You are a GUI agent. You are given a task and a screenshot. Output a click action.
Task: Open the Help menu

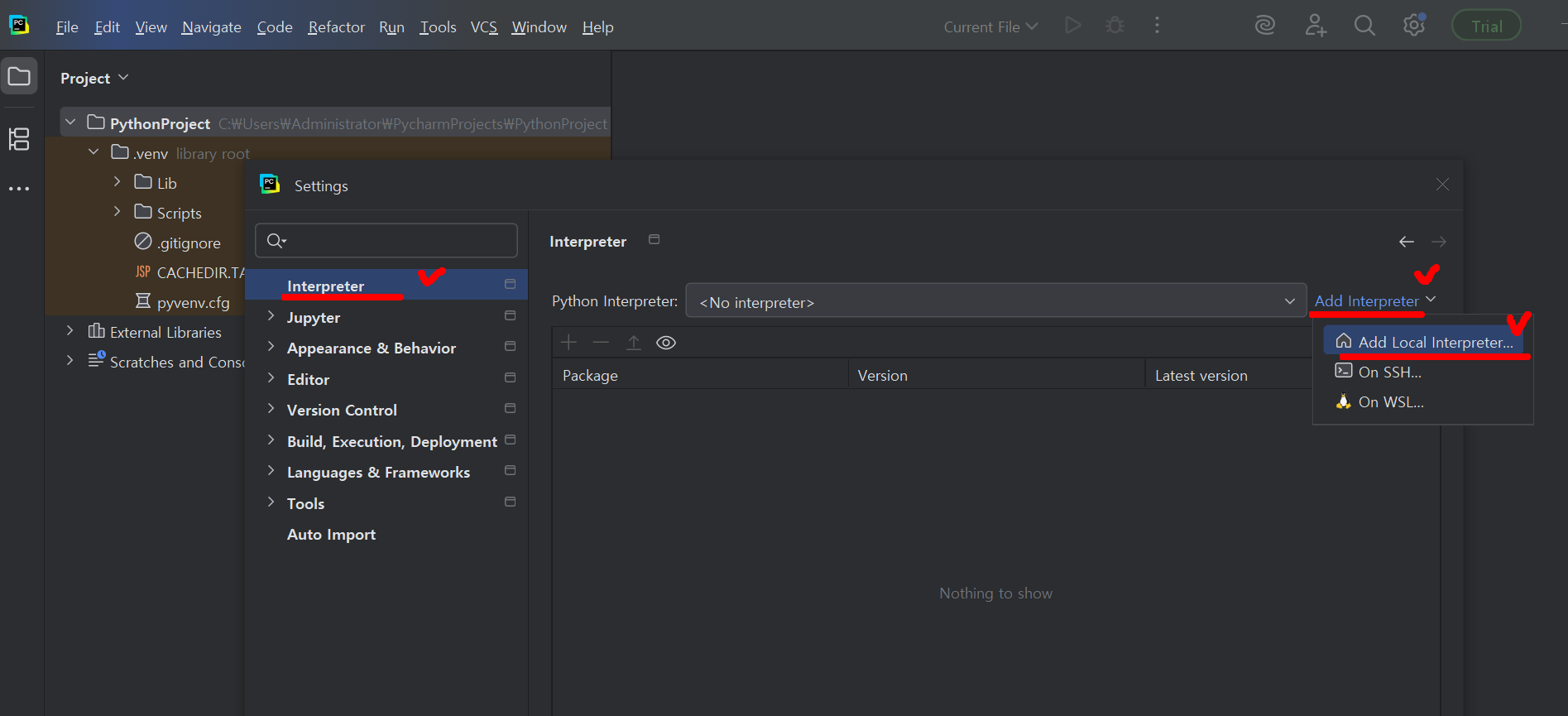(x=597, y=26)
